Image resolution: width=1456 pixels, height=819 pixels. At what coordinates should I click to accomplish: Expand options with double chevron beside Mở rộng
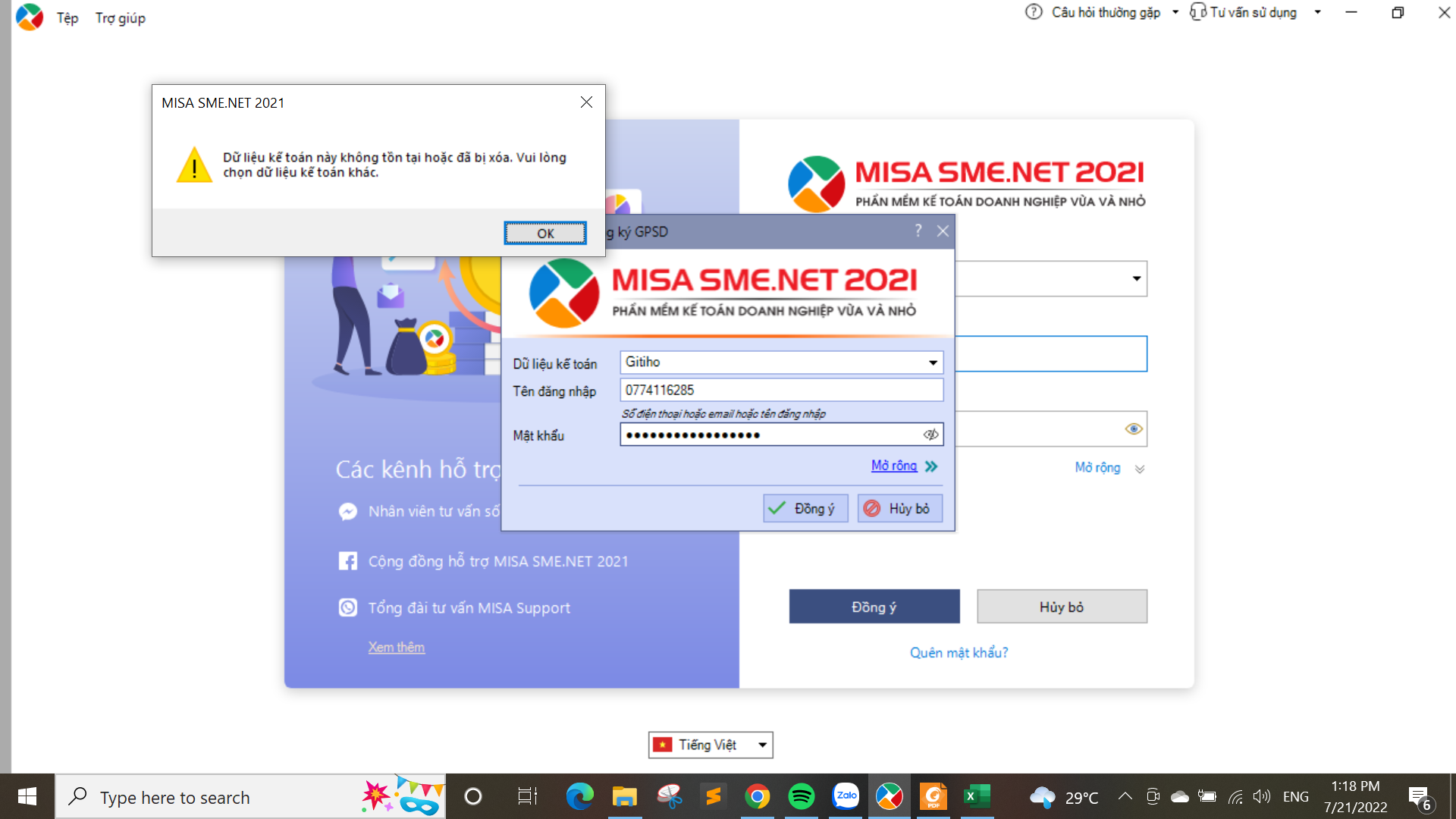(931, 466)
